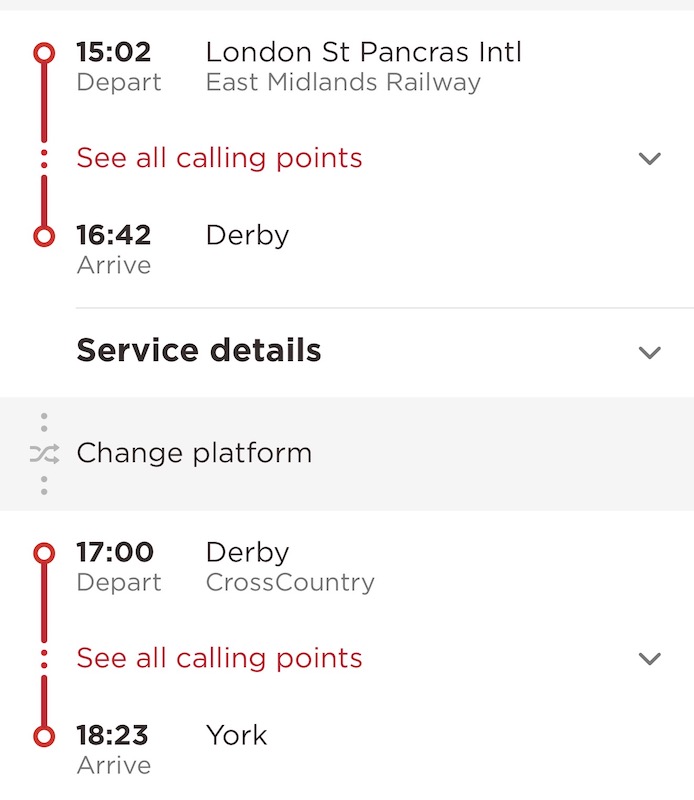The width and height of the screenshot is (694, 800).
Task: Tap the Derby arrival station name at 16:42
Action: pyautogui.click(x=247, y=236)
